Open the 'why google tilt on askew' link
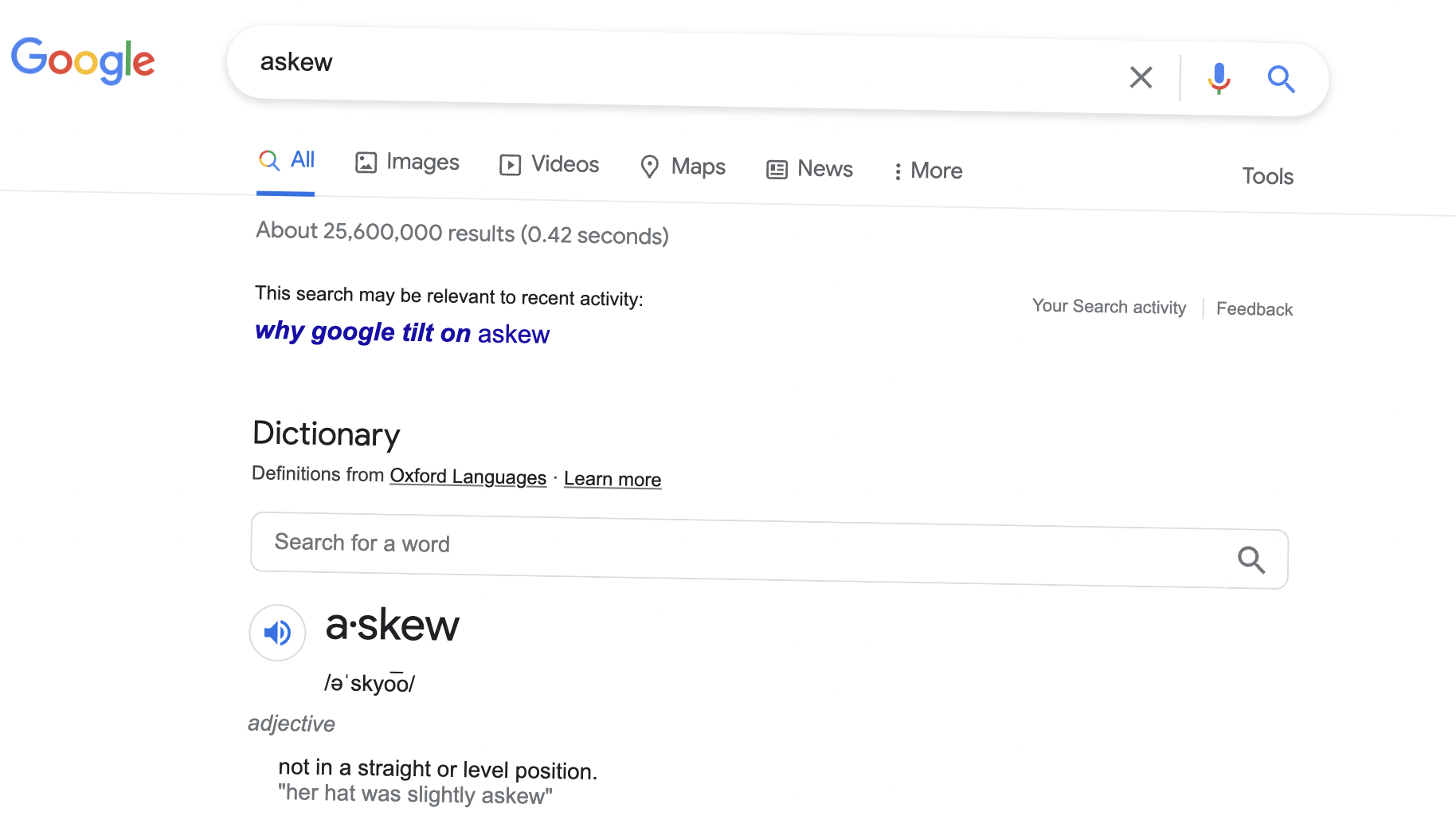This screenshot has height=816, width=1456. (x=401, y=332)
